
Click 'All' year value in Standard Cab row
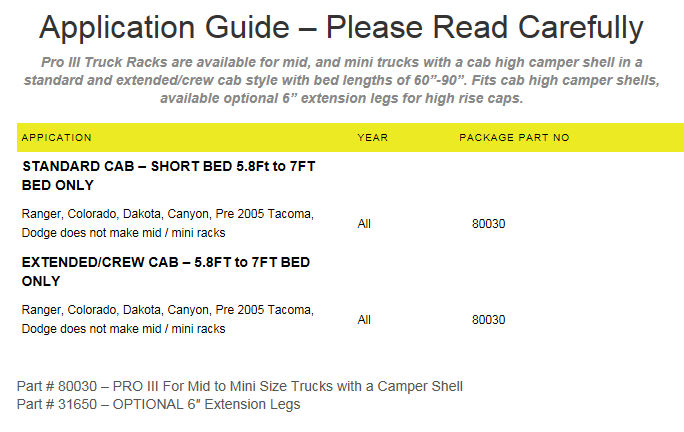[364, 224]
